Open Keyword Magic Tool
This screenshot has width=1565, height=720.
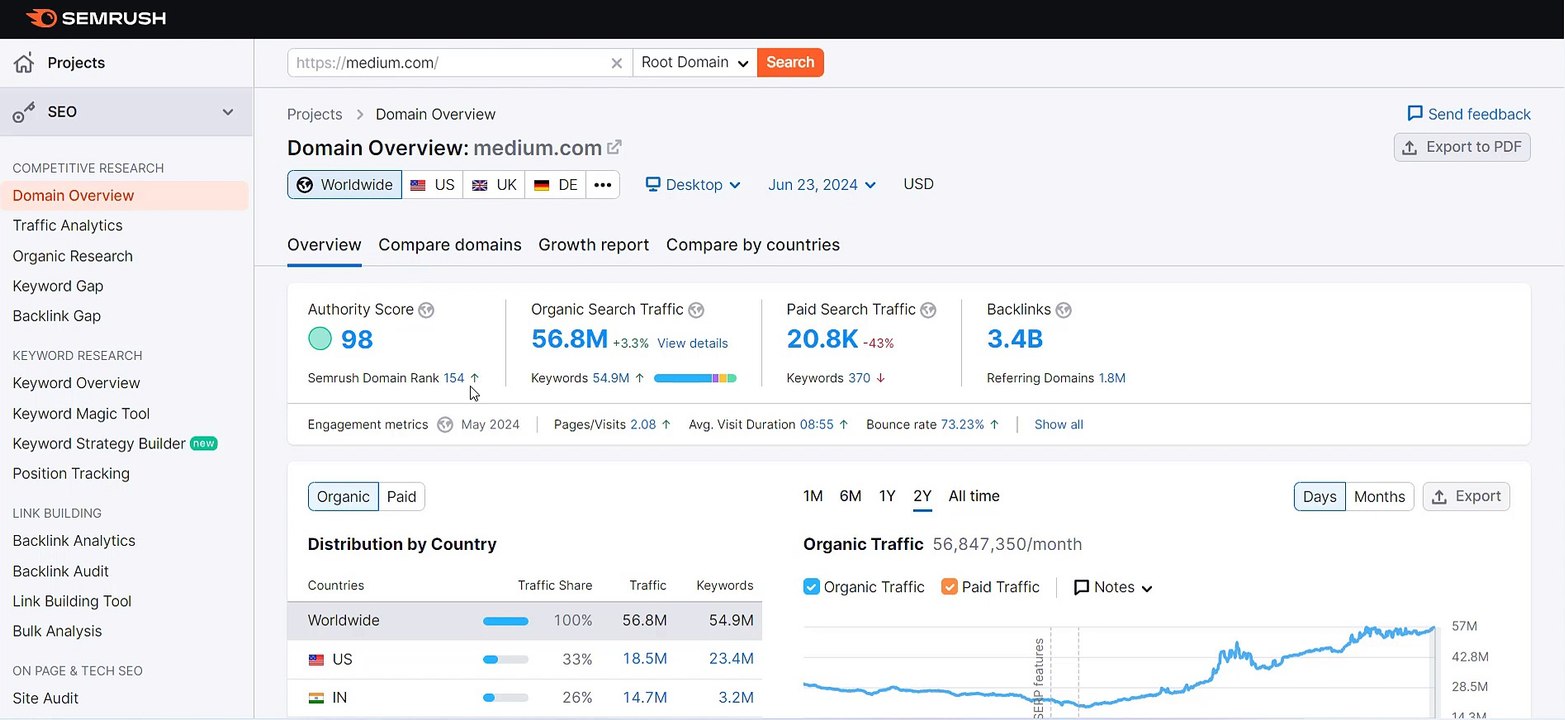tap(81, 414)
